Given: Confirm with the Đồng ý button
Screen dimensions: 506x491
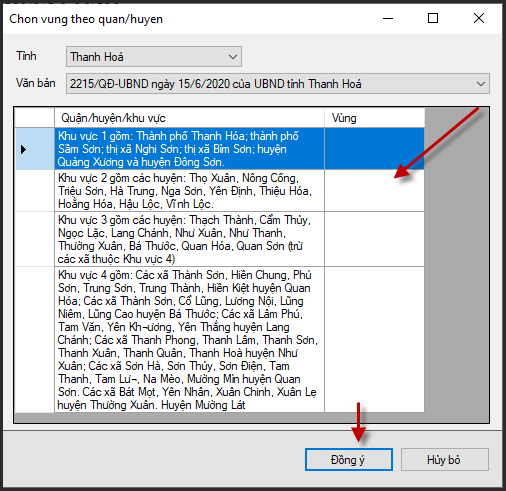Looking at the screenshot, I should (349, 460).
